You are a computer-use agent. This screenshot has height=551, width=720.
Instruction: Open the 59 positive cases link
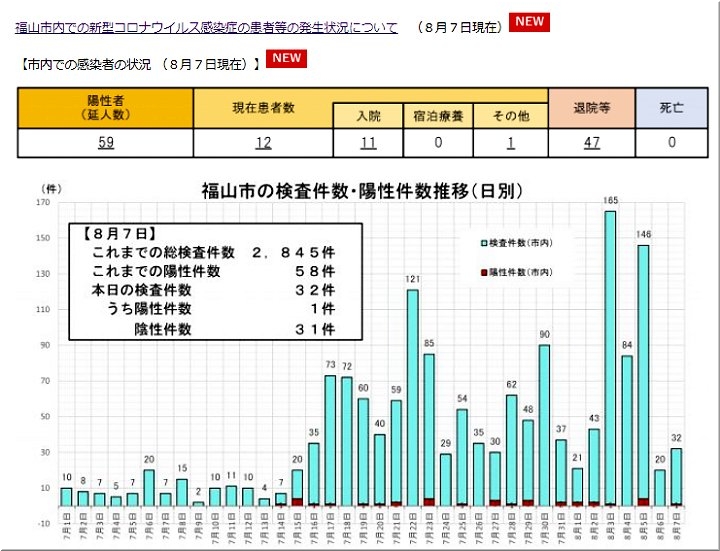pyautogui.click(x=105, y=143)
